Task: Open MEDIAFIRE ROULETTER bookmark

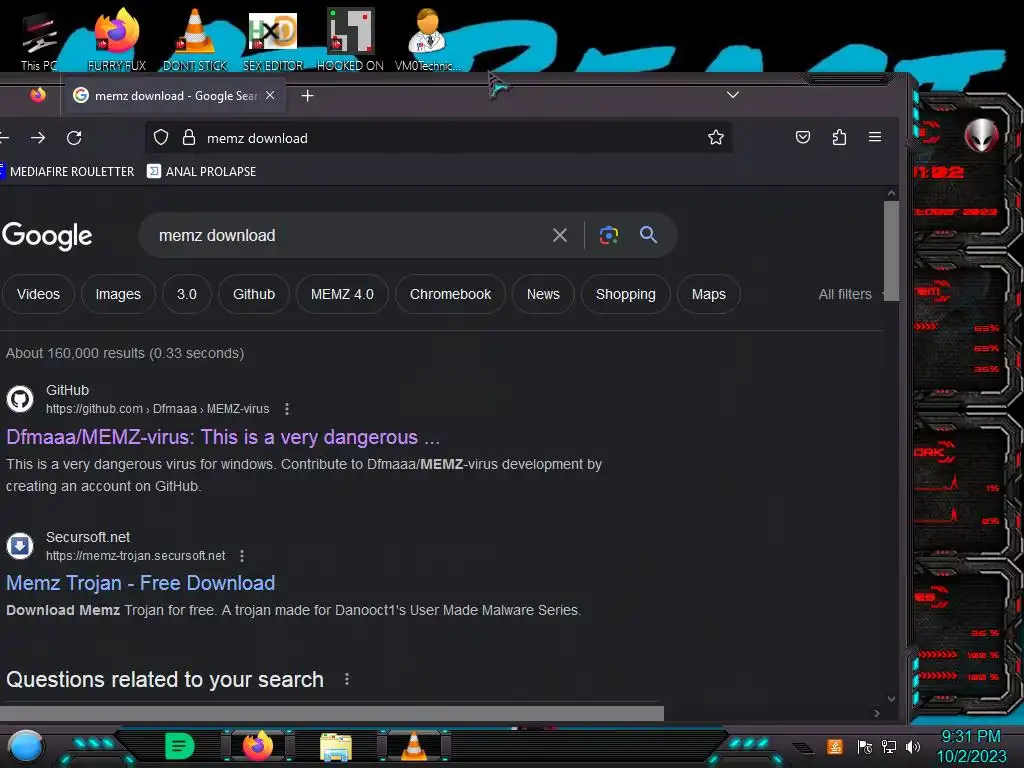Action: (x=67, y=172)
